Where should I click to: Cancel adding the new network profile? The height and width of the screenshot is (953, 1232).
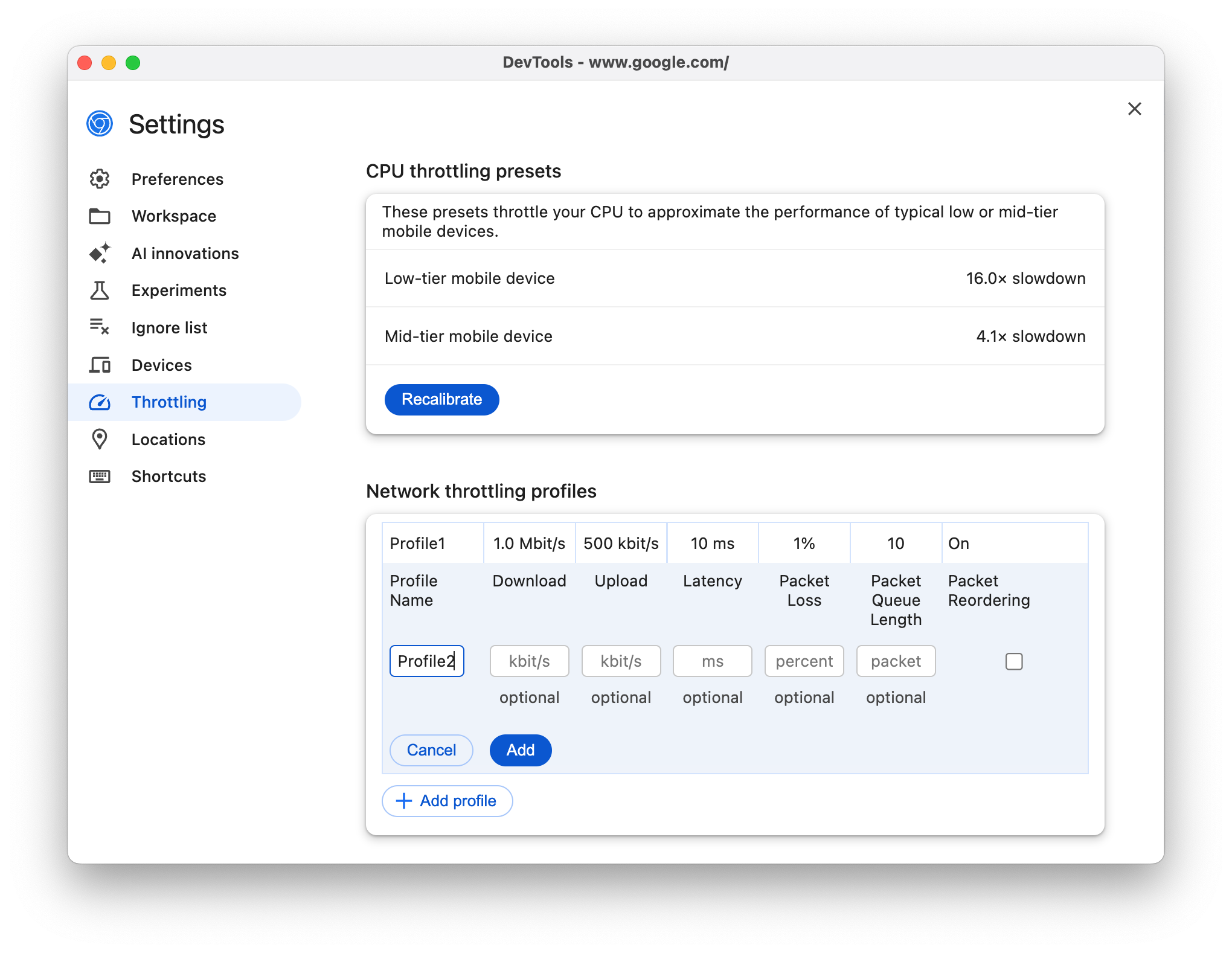(432, 749)
